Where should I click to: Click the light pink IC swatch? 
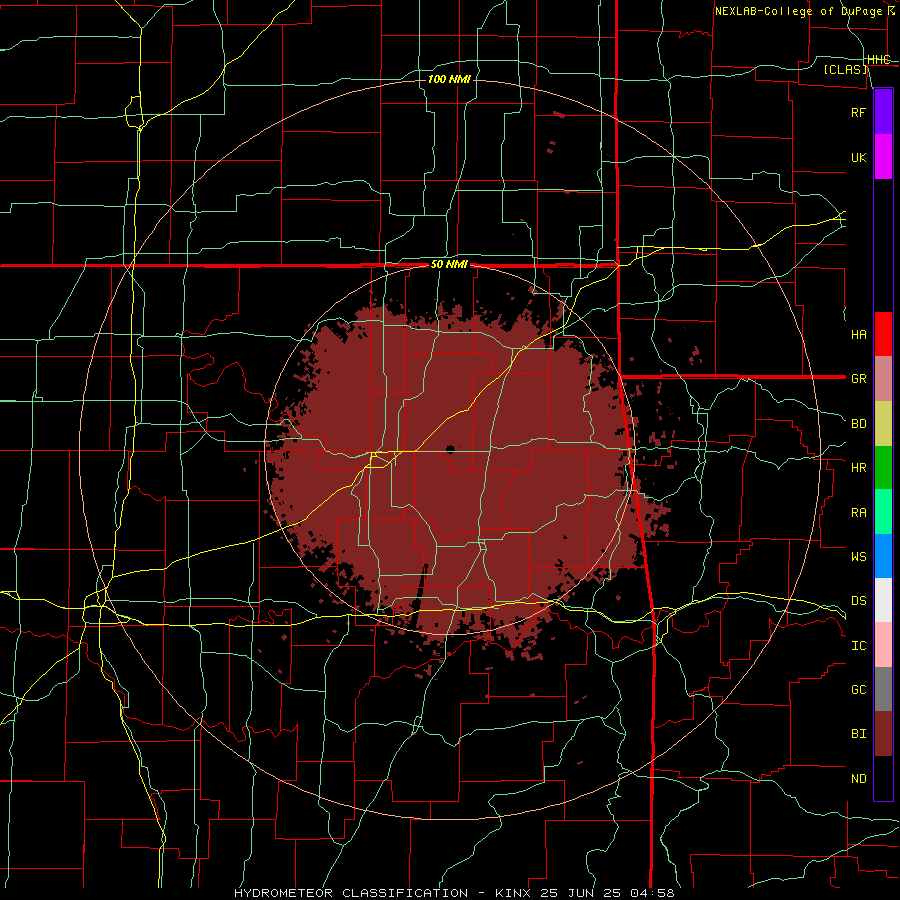click(883, 645)
